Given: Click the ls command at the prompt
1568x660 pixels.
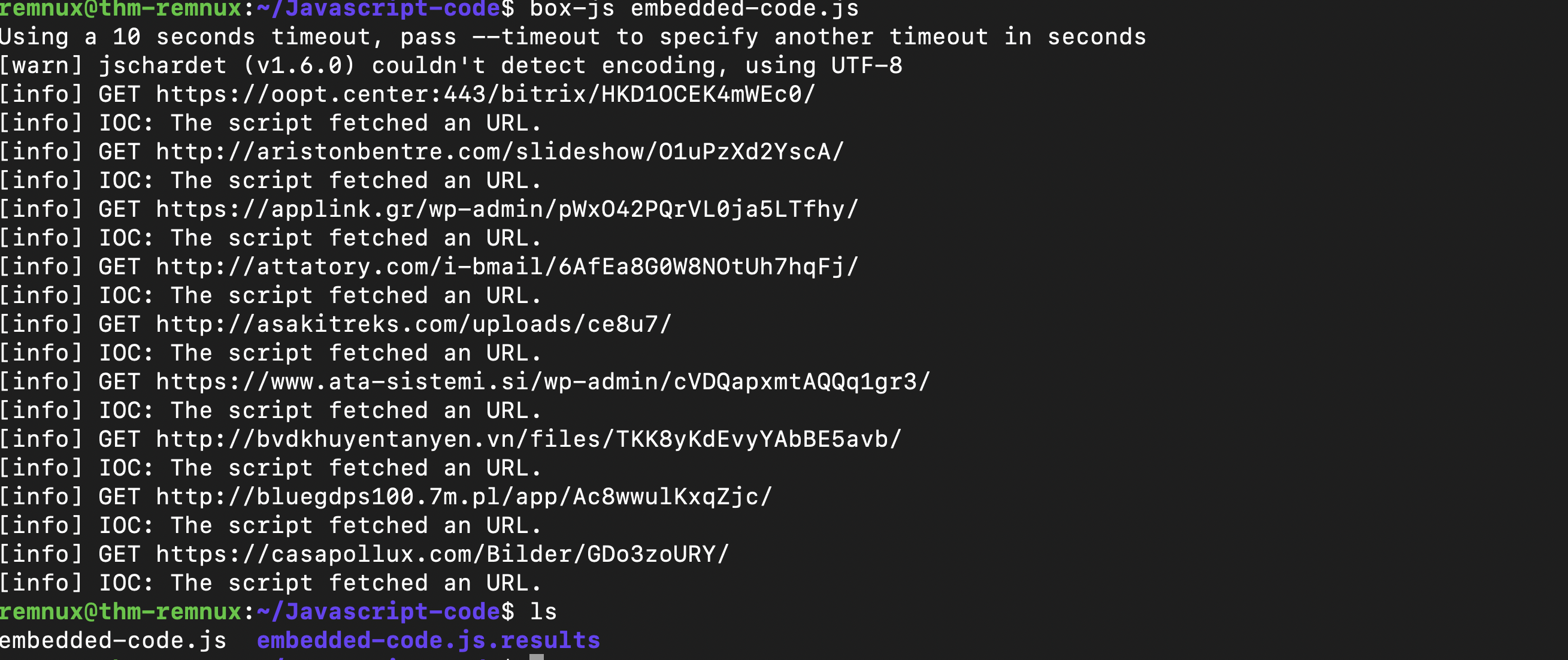Looking at the screenshot, I should coord(543,611).
